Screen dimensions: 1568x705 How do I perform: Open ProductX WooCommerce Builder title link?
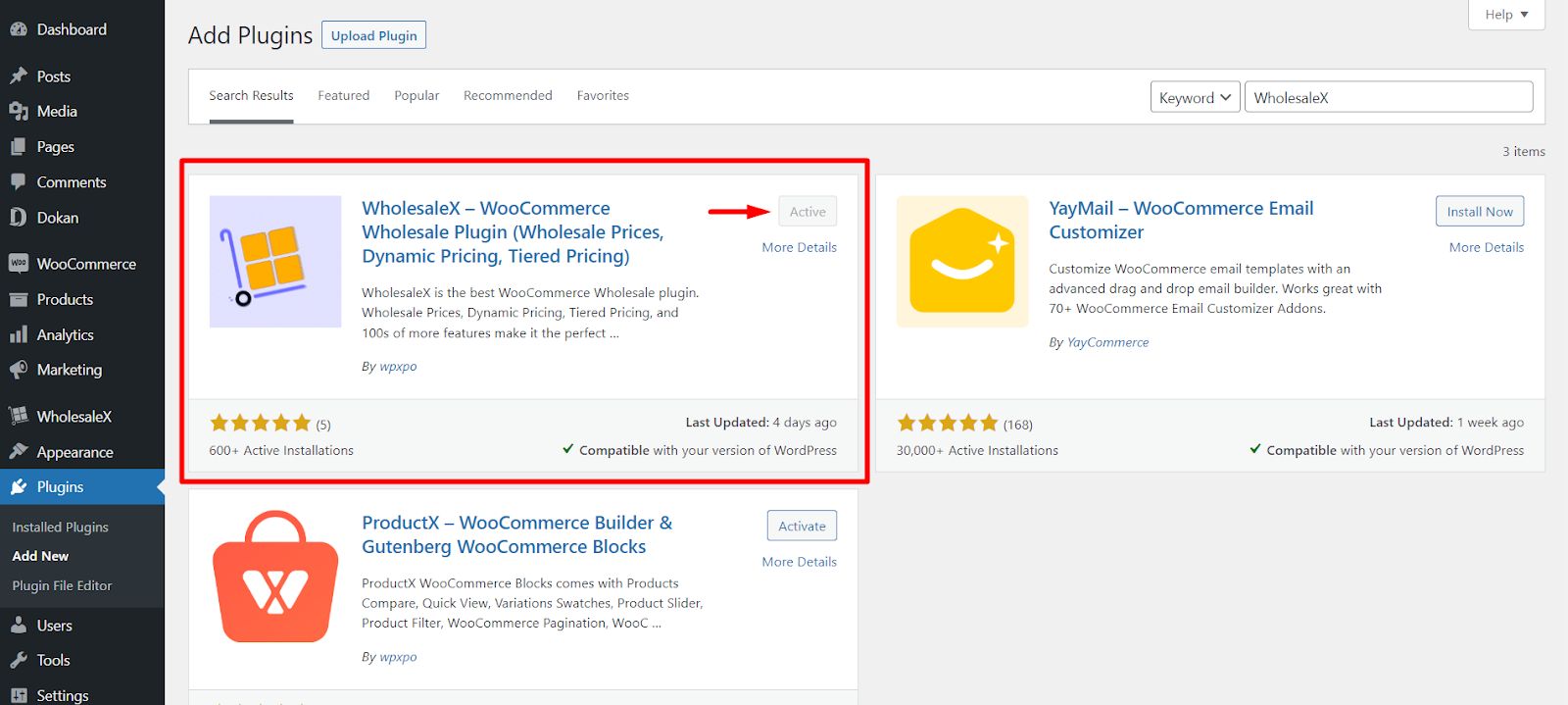tap(516, 535)
